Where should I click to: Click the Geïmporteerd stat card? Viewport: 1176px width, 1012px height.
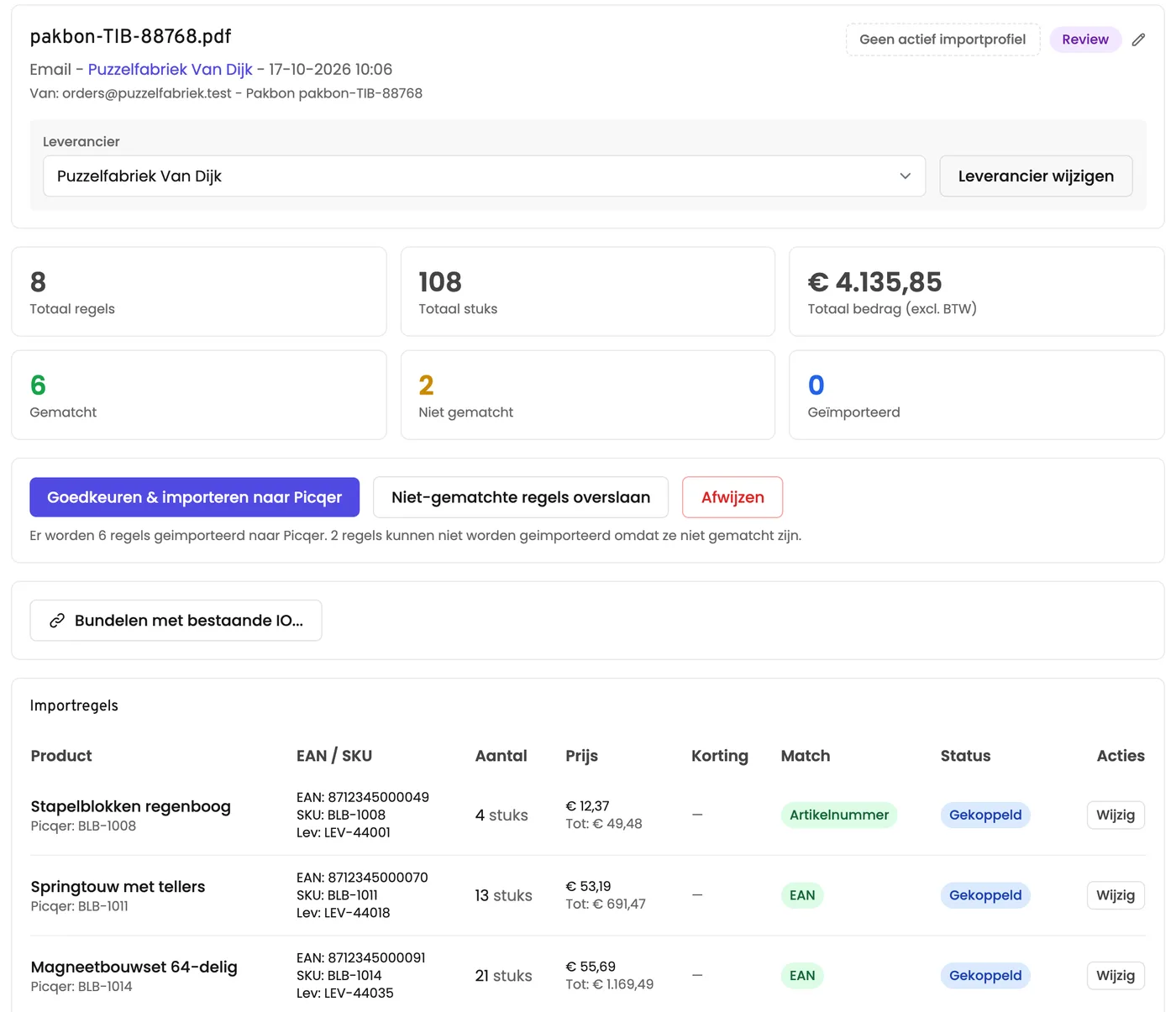976,395
